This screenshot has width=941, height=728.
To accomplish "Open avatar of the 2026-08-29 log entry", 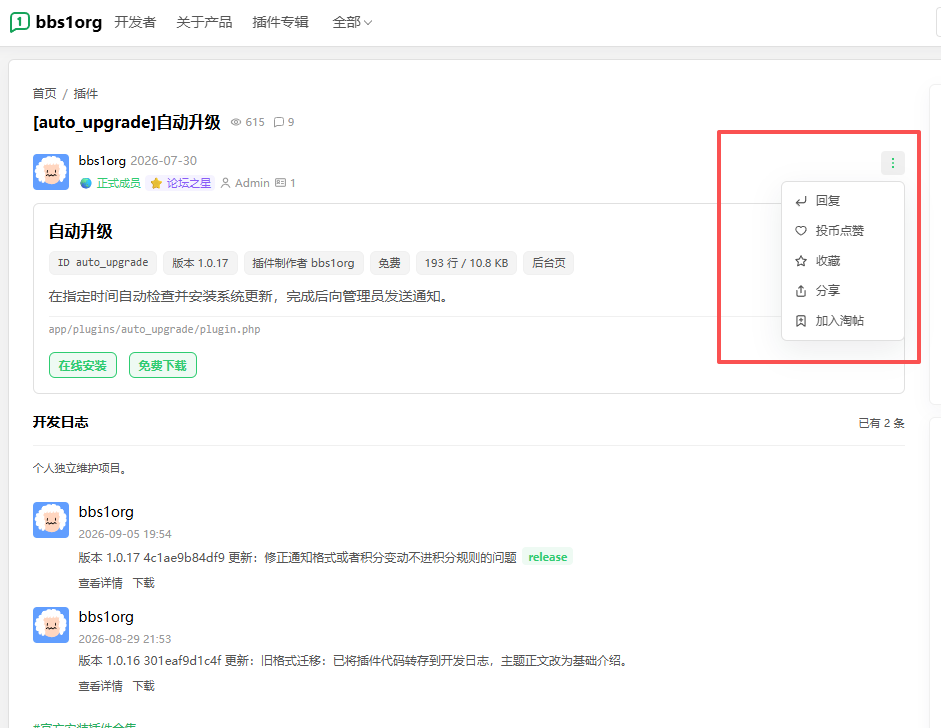I will [51, 625].
